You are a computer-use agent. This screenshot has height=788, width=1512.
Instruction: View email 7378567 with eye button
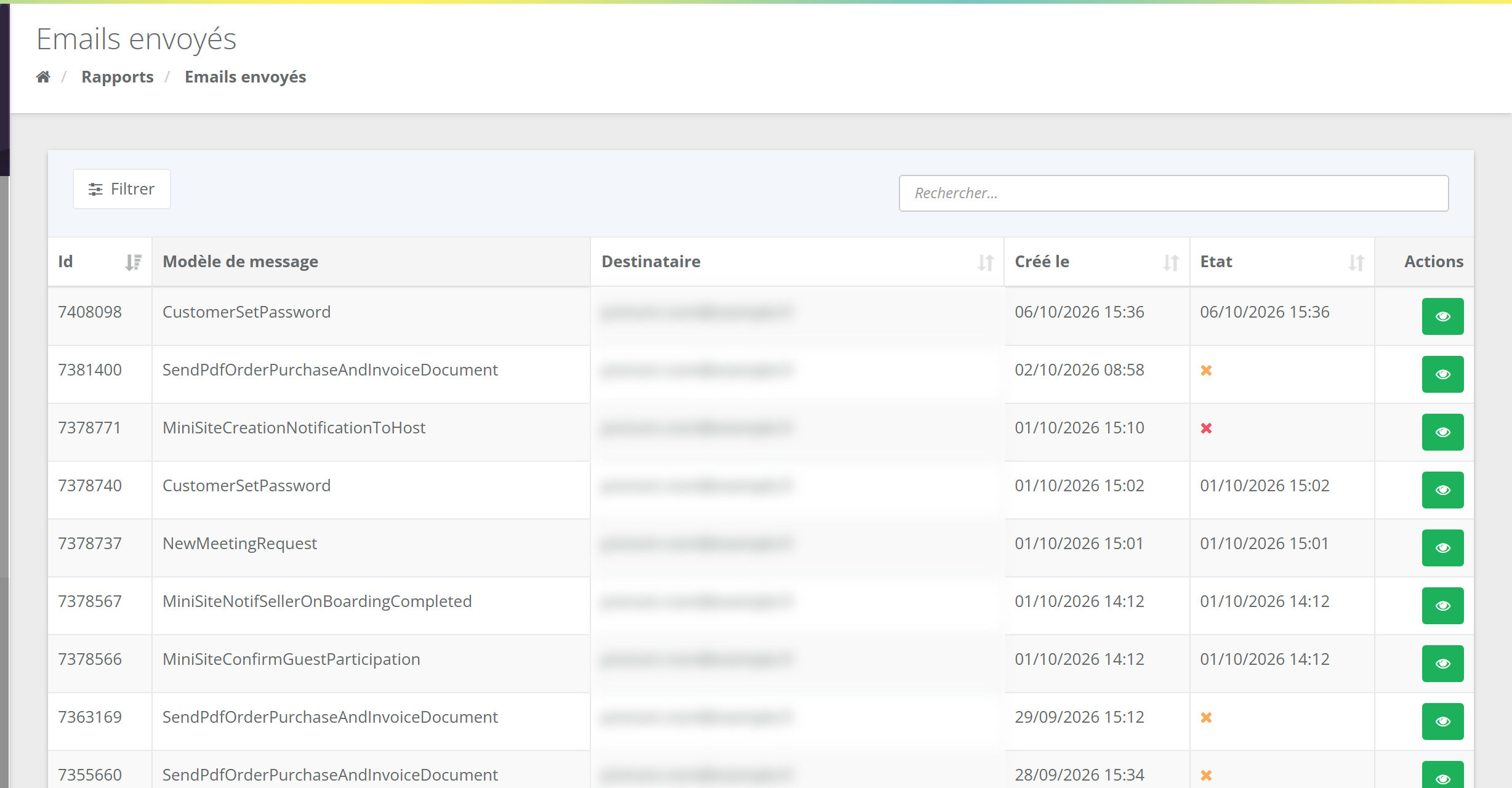click(1442, 606)
